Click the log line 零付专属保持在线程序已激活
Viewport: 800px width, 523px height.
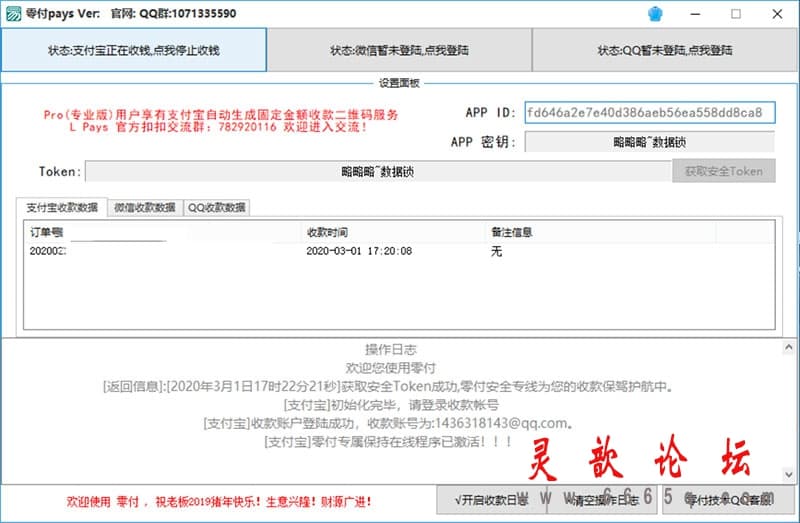pos(388,442)
